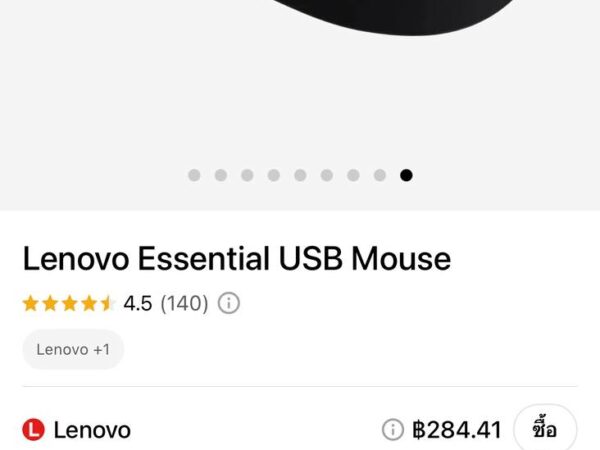Open the Lenovo seller name link
This screenshot has width=600, height=450.
point(92,430)
